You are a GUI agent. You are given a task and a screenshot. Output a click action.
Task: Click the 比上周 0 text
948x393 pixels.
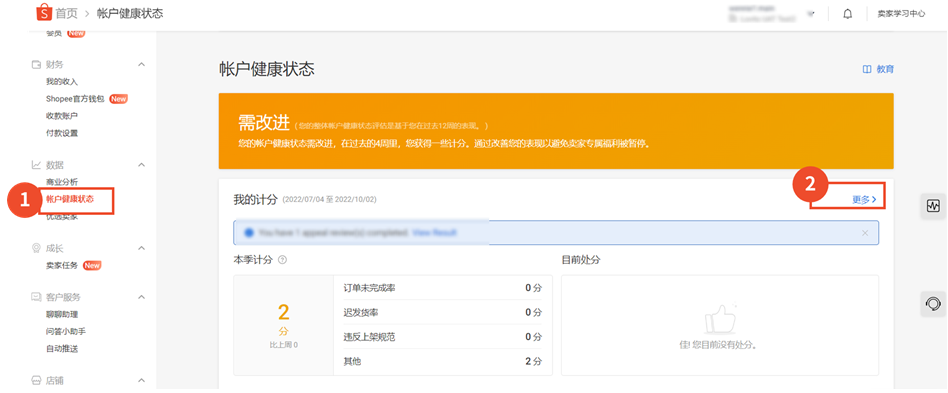coord(284,345)
